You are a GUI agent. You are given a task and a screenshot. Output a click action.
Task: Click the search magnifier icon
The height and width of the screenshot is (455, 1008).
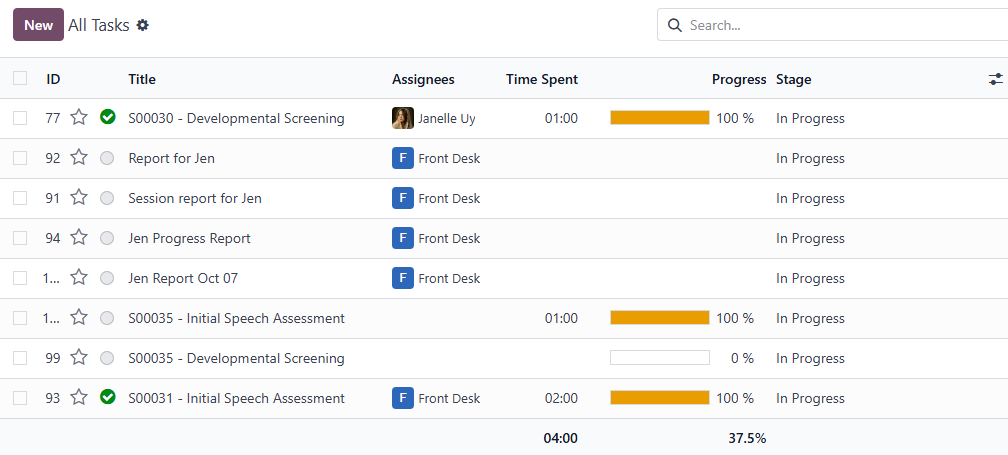point(674,25)
